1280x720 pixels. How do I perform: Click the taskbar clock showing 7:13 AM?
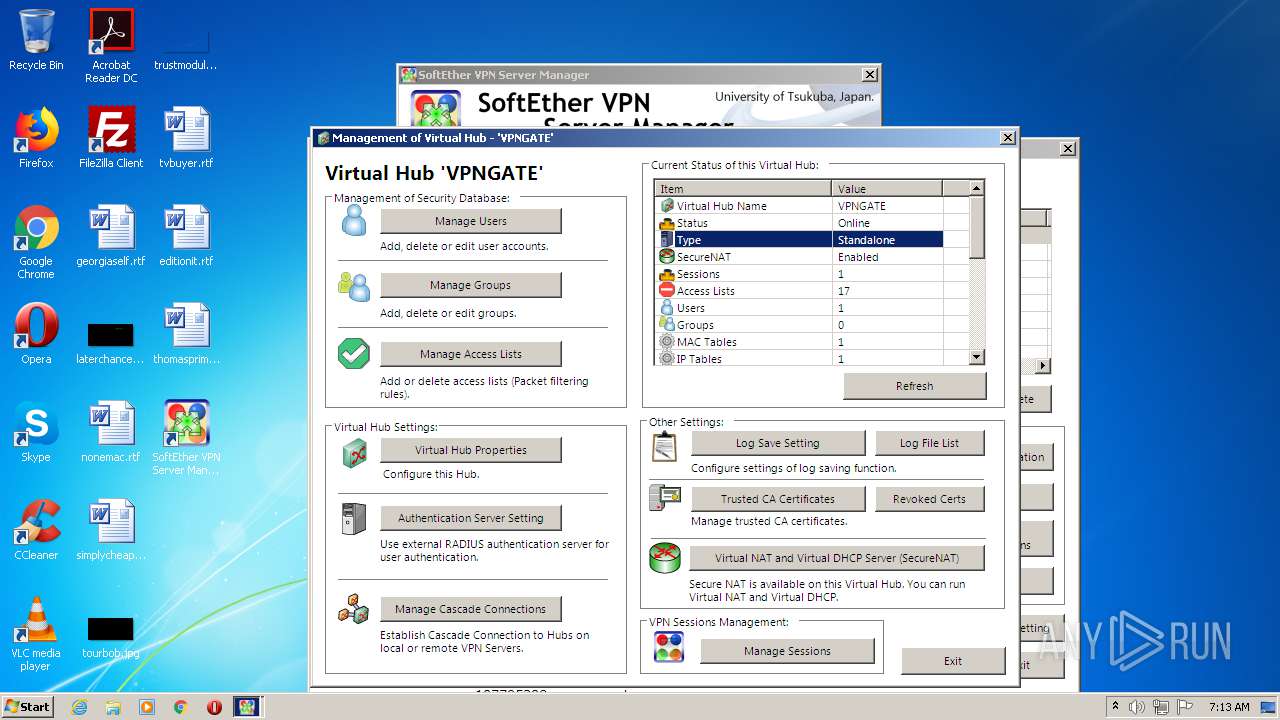1229,707
